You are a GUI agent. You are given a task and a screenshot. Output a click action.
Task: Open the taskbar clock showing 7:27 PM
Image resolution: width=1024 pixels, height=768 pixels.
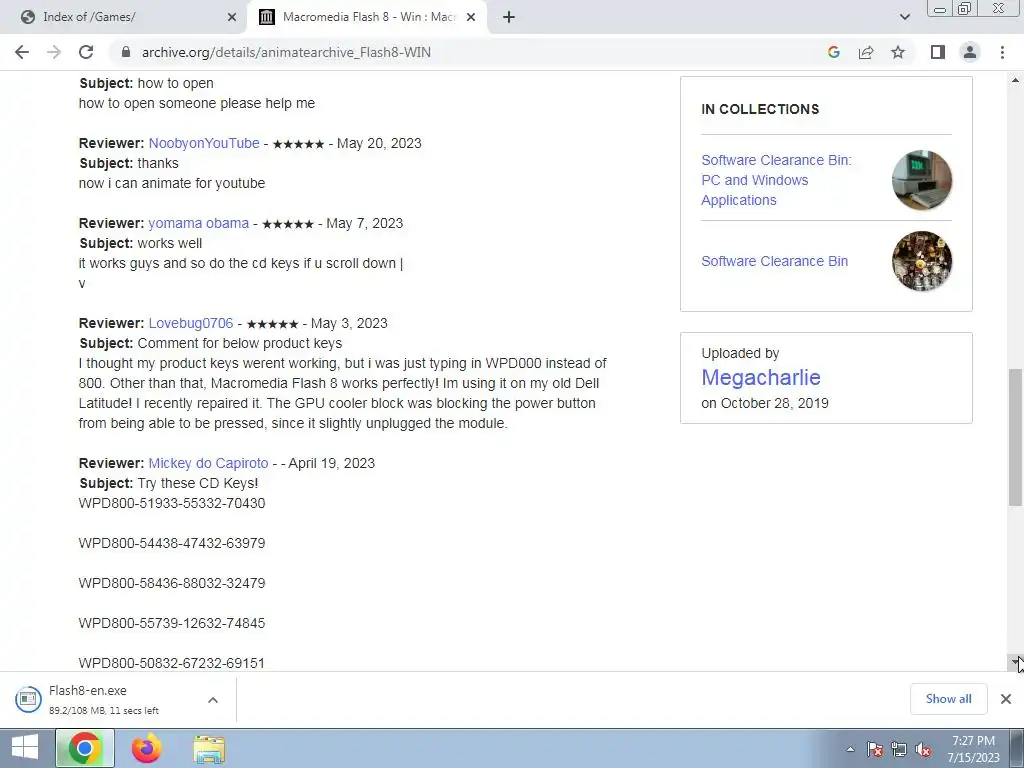click(973, 749)
